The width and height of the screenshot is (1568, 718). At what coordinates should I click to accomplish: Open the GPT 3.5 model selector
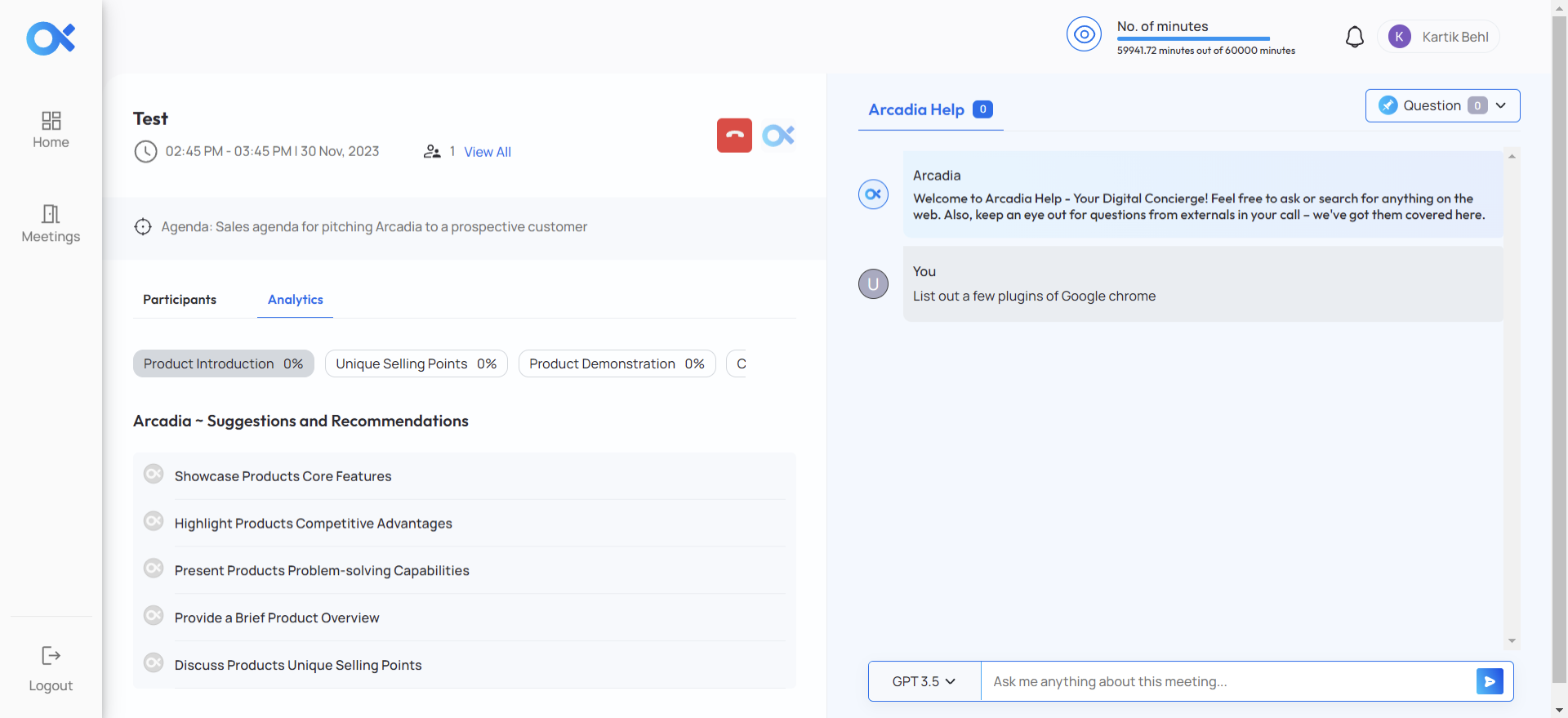pyautogui.click(x=924, y=681)
